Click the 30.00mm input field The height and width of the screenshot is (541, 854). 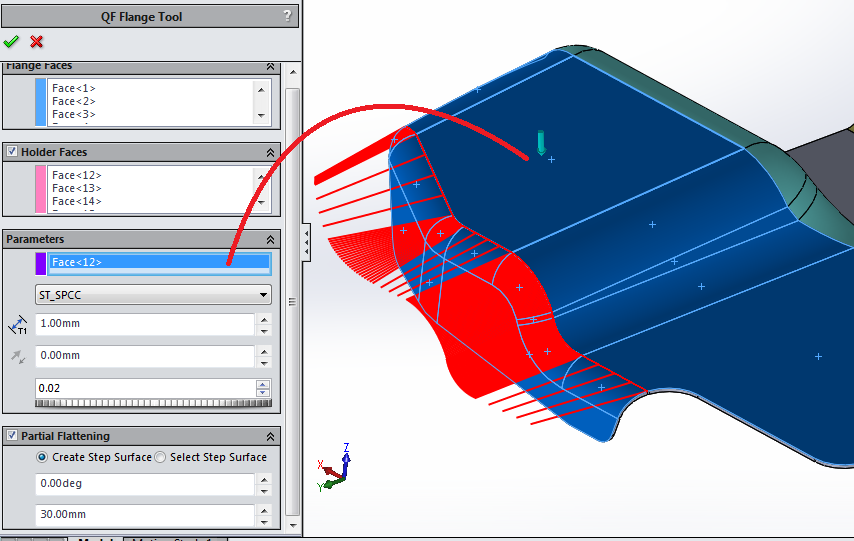point(144,516)
